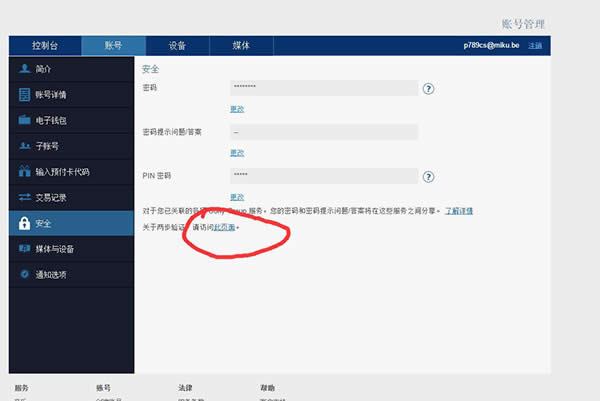Click 更改 under 密码提示问题/答案
600x401 pixels.
[x=237, y=153]
